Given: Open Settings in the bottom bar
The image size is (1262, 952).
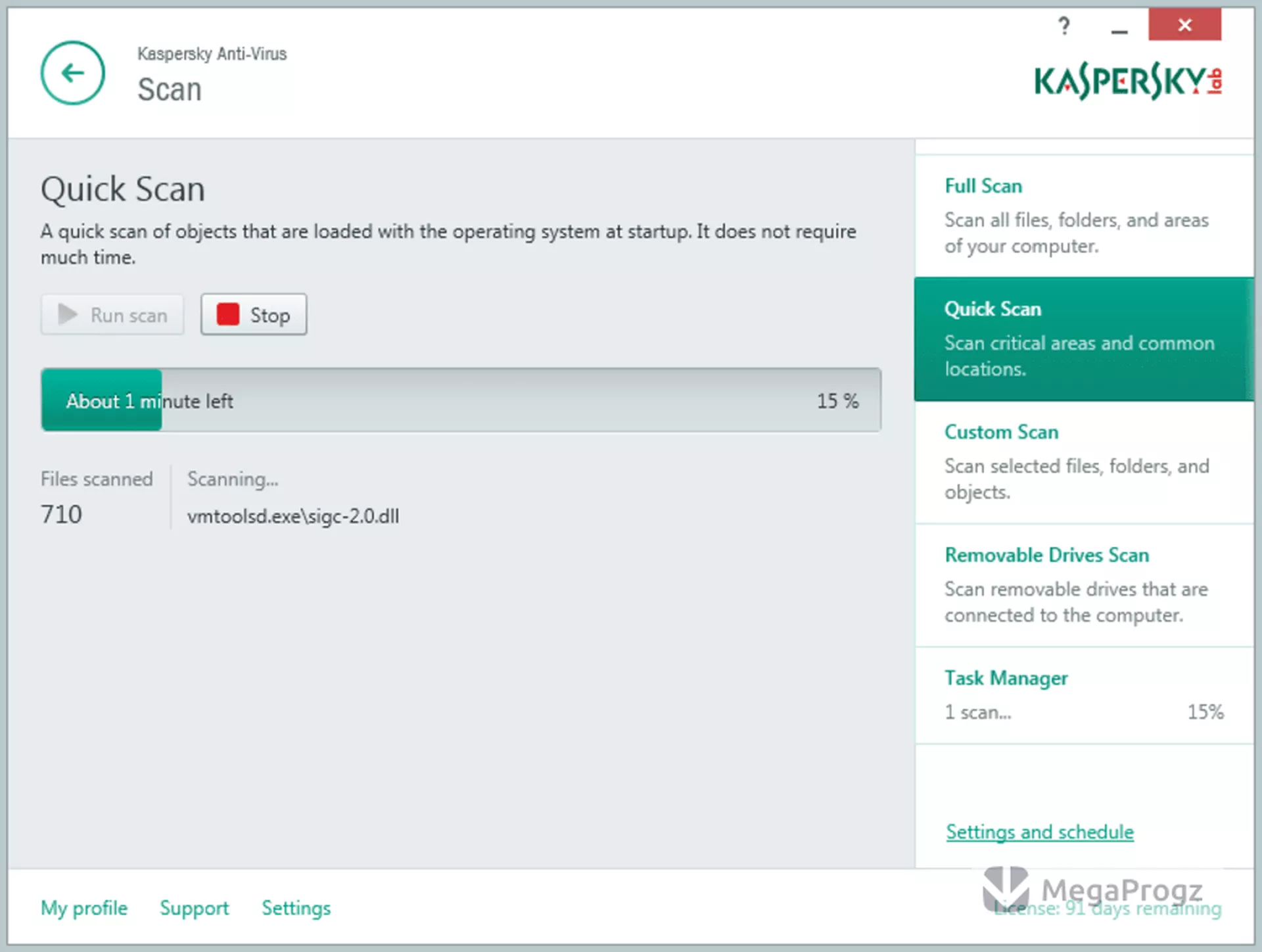Looking at the screenshot, I should point(296,908).
